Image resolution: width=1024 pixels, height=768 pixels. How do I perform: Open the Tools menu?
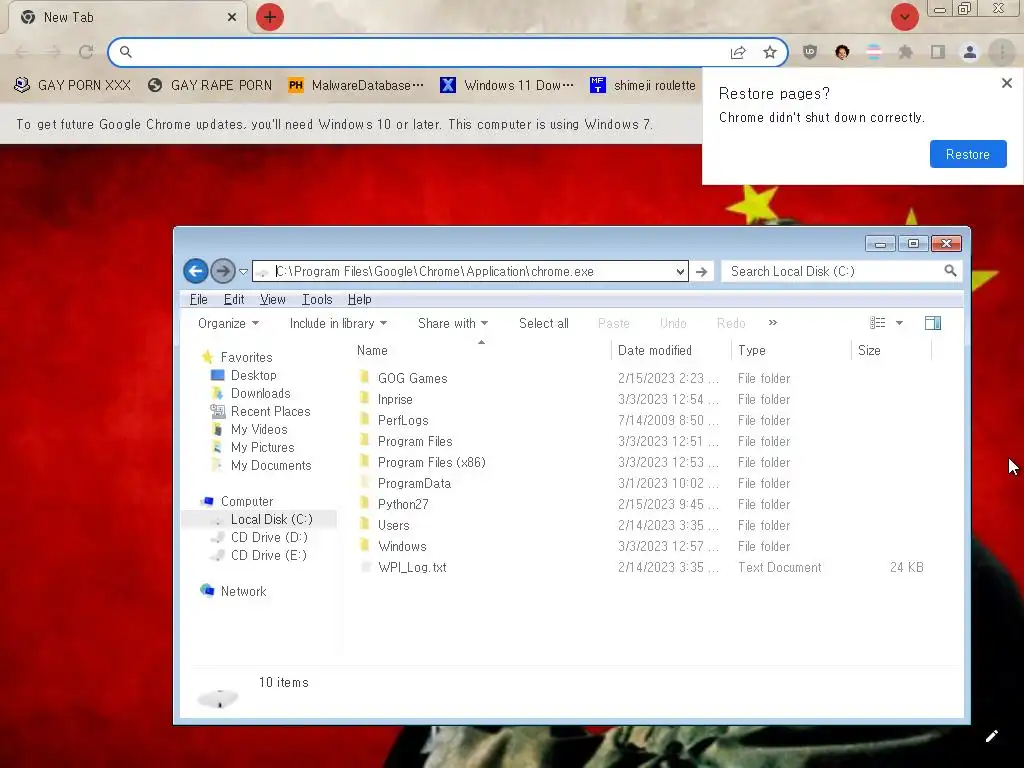(x=317, y=299)
